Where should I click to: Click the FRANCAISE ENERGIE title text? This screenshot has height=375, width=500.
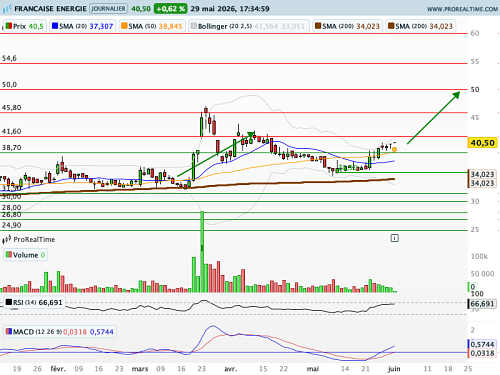coord(50,9)
